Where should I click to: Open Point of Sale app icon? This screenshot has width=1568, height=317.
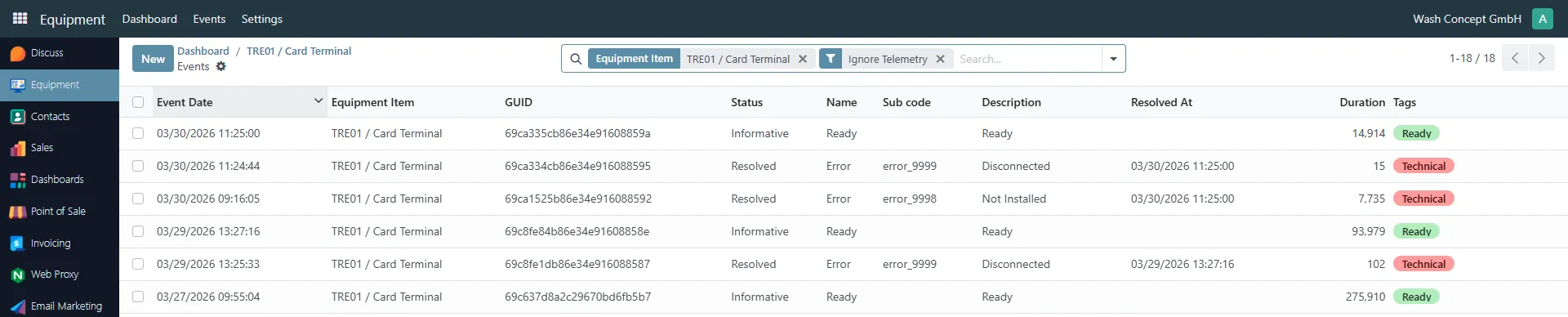click(x=18, y=212)
